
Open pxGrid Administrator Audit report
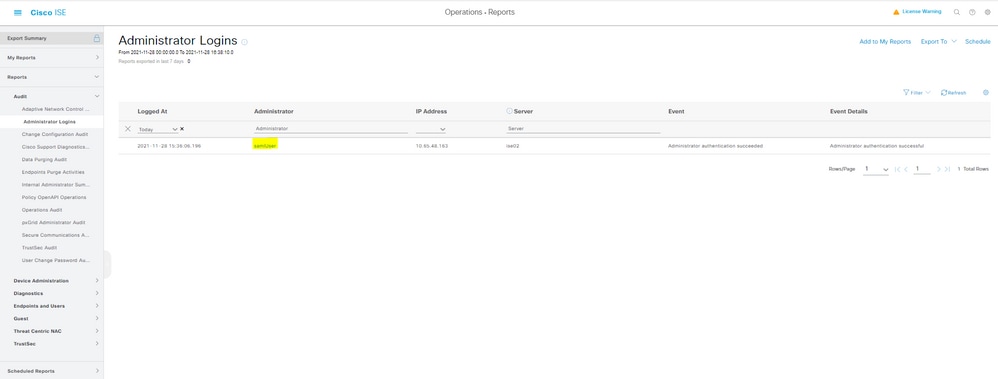coord(53,222)
